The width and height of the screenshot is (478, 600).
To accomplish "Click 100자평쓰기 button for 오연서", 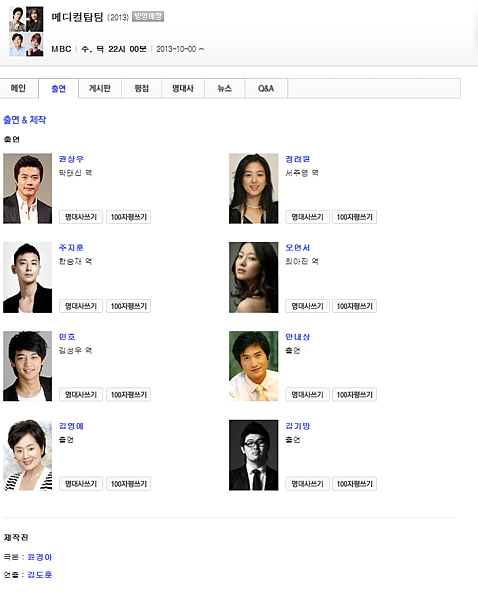I will click(354, 306).
